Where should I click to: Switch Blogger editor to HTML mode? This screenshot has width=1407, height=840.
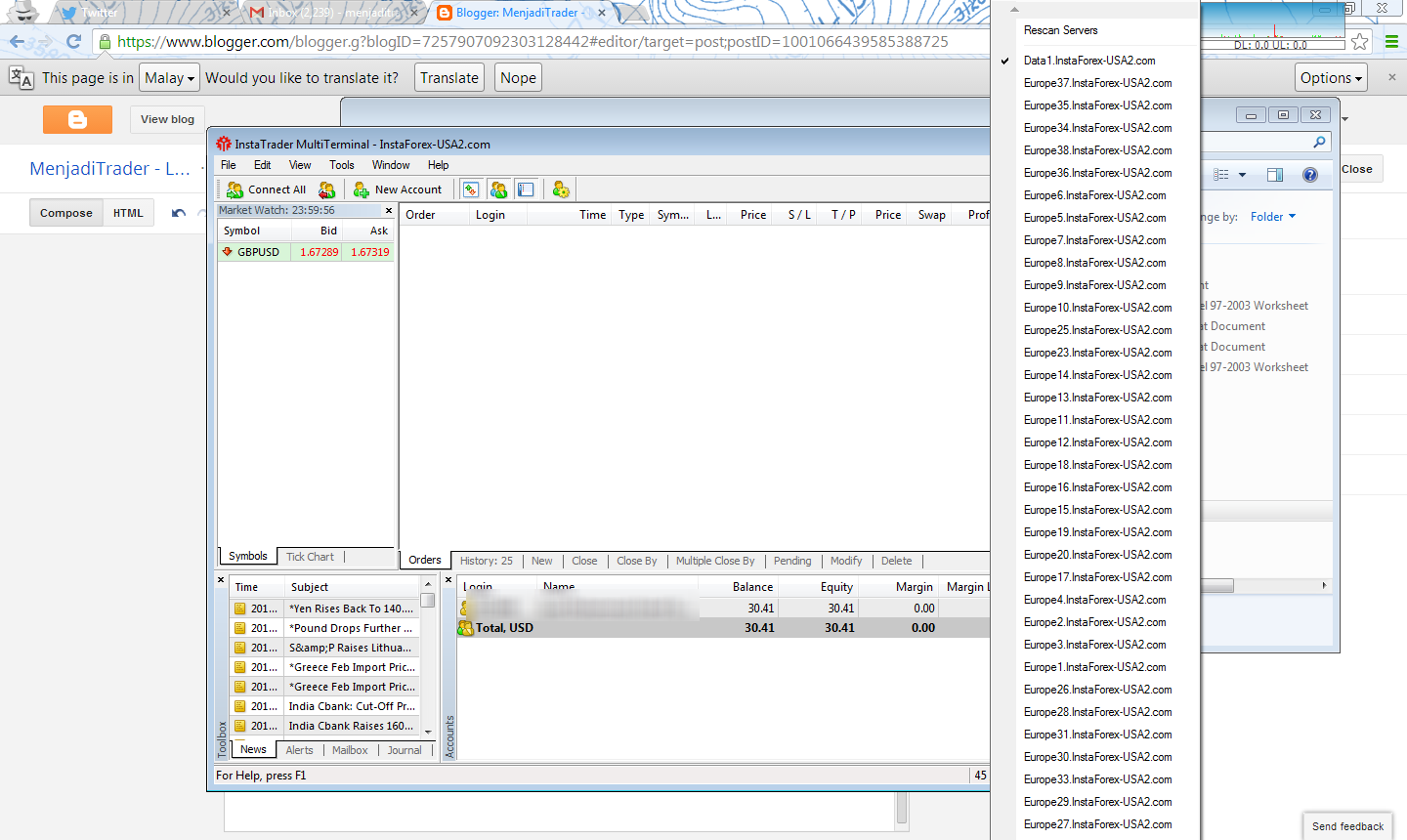pos(128,213)
